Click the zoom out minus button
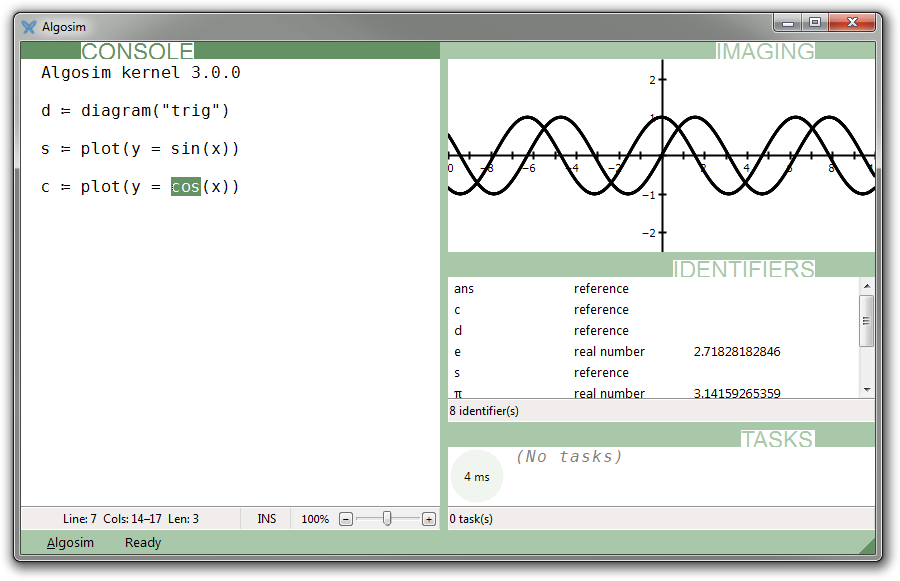The width and height of the screenshot is (900, 581). click(x=346, y=519)
